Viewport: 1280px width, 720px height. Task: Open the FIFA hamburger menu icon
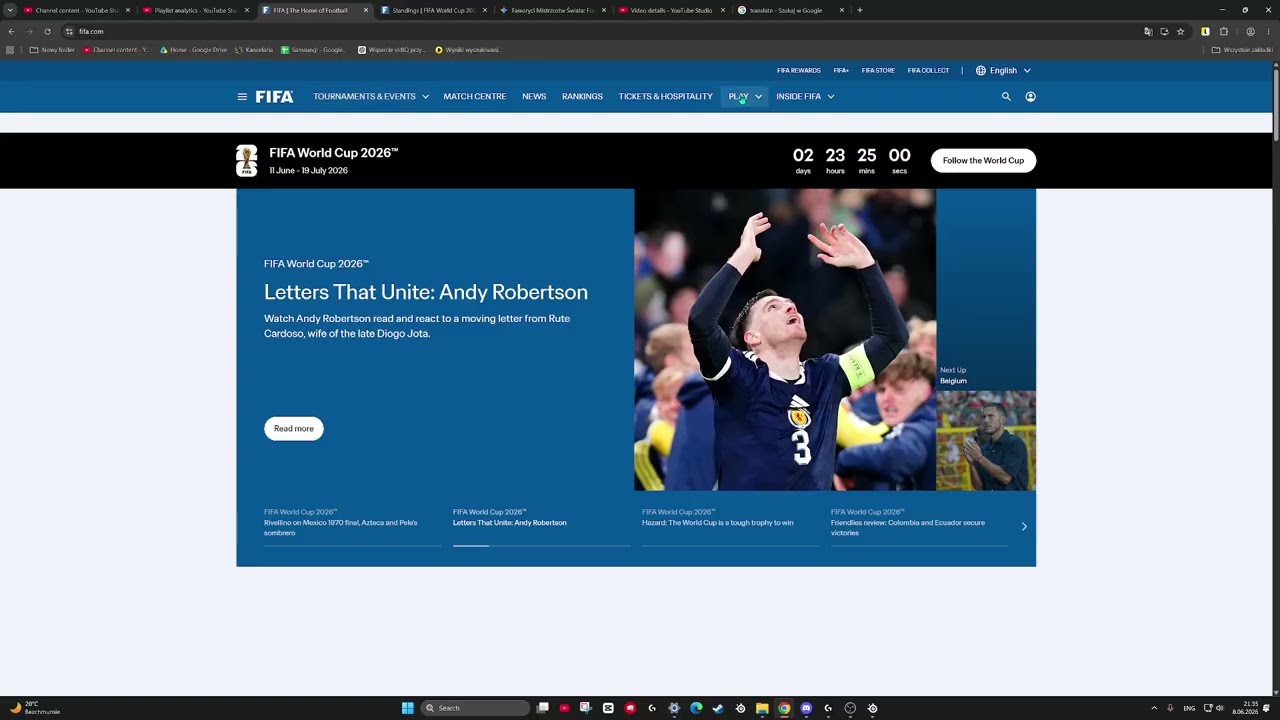pyautogui.click(x=242, y=97)
